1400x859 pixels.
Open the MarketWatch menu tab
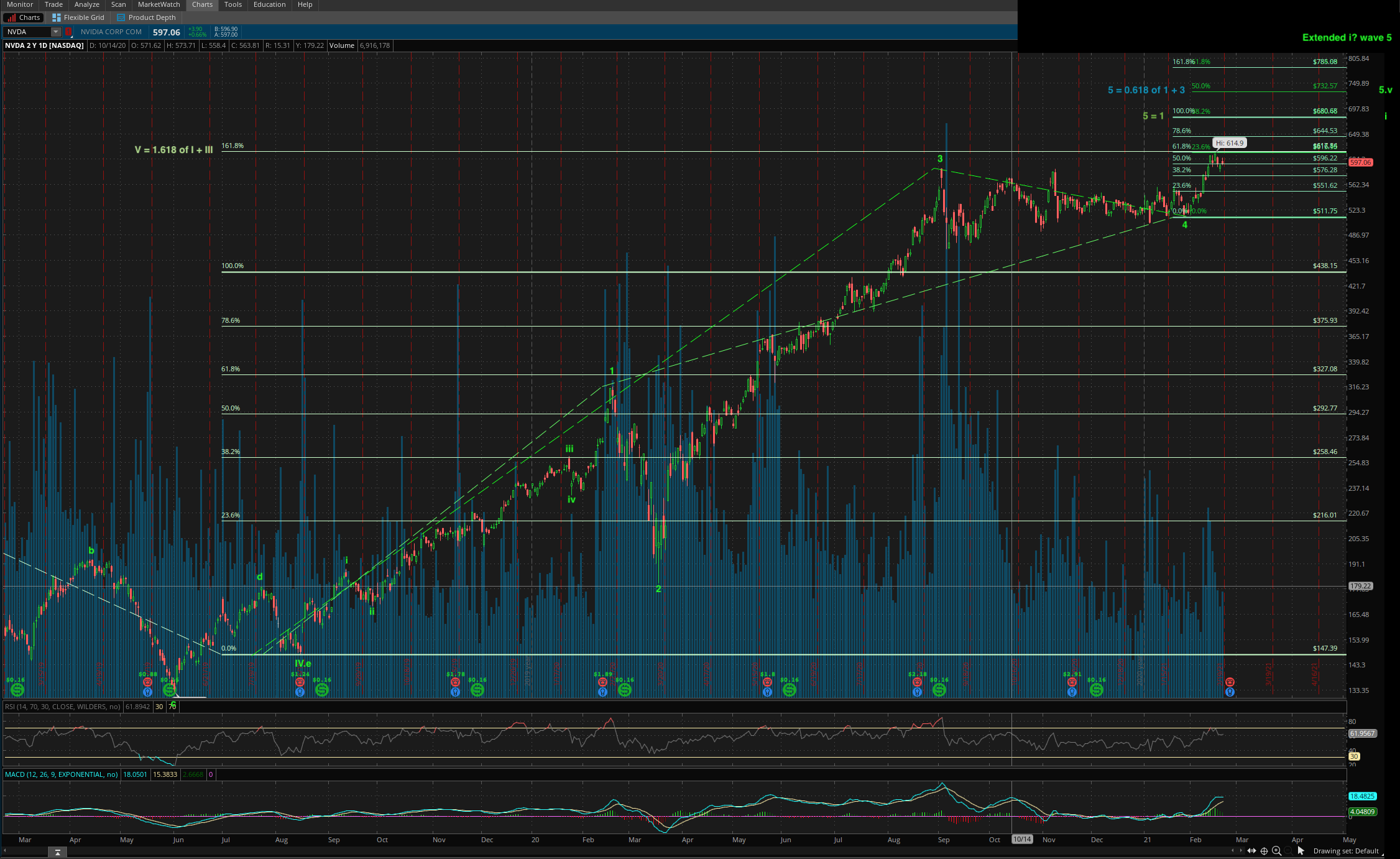159,4
